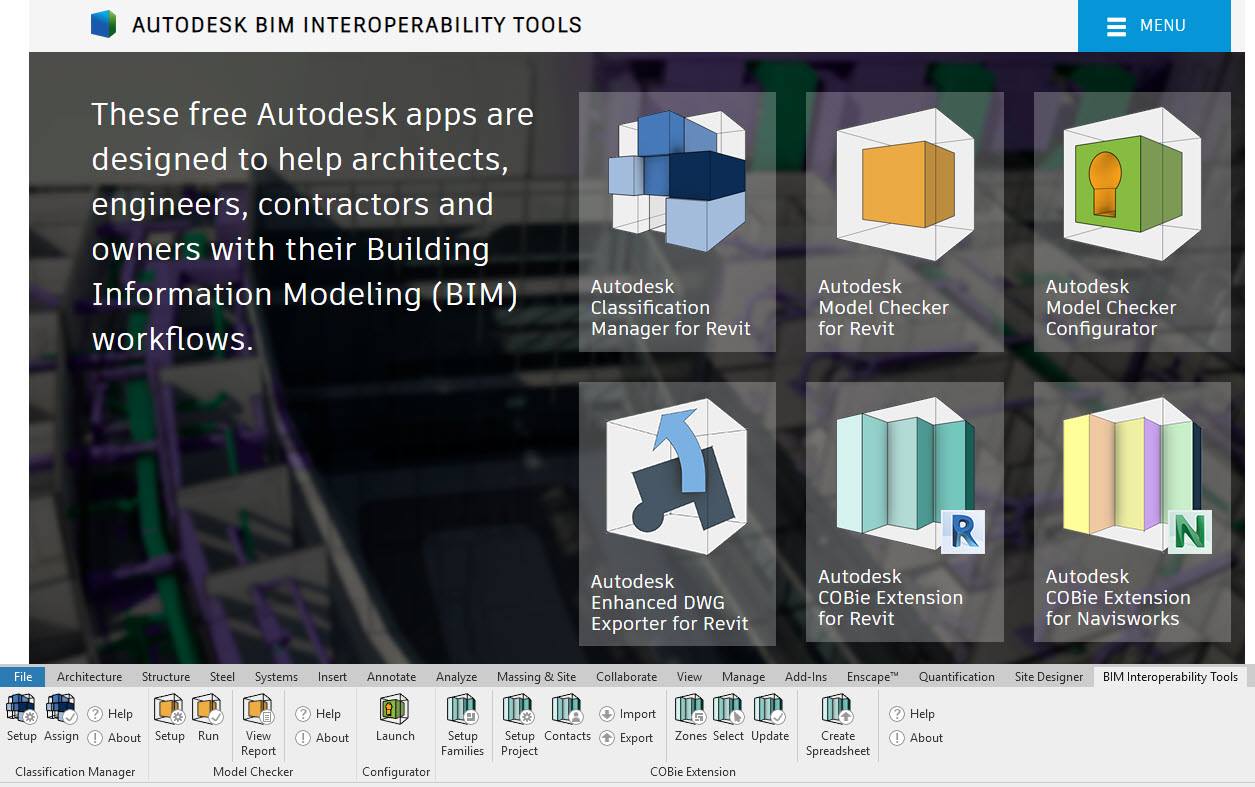Switch to the Analyze ribbon tab
The width and height of the screenshot is (1255, 787).
click(x=456, y=677)
